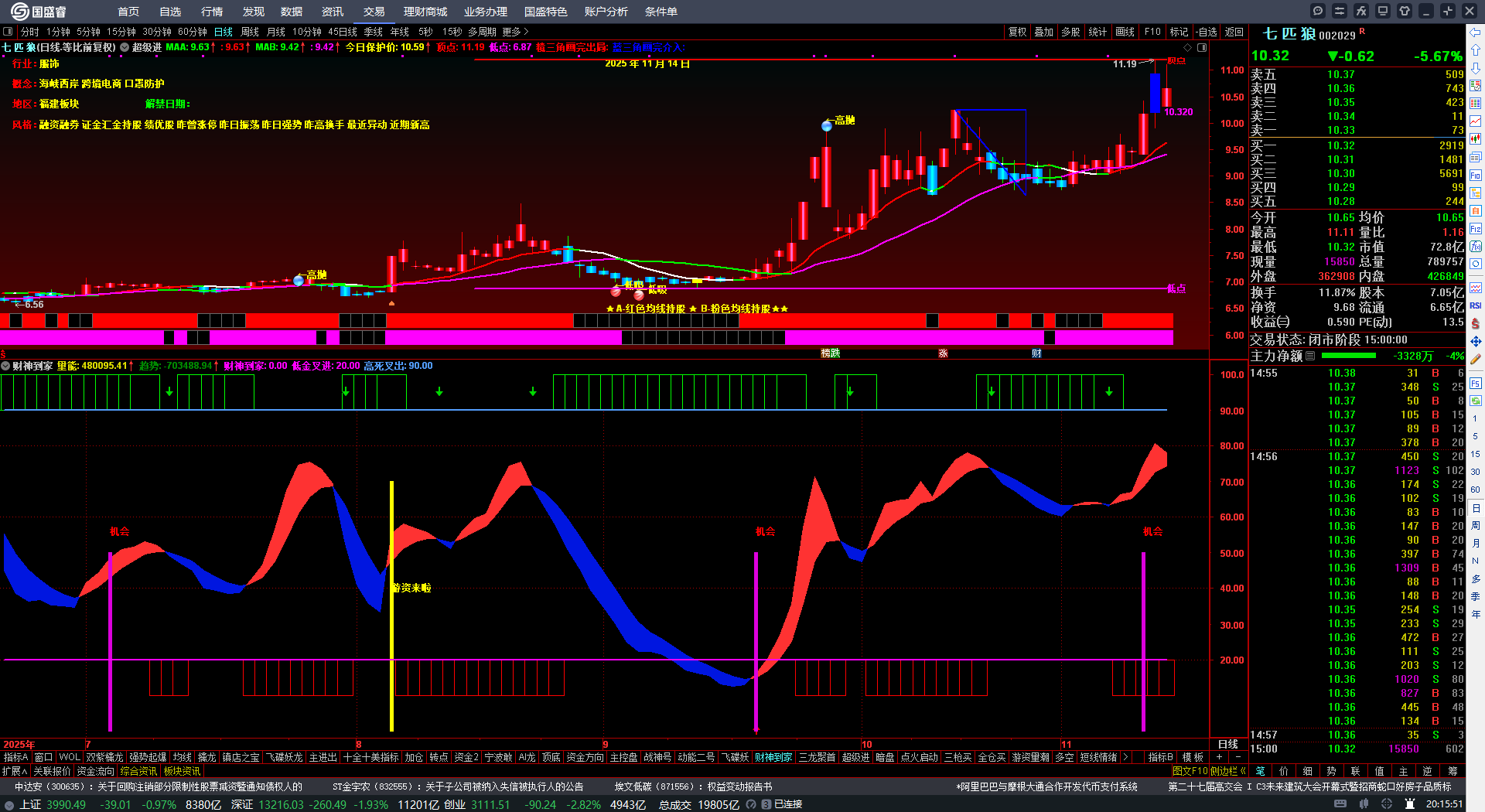Toggle the 标记 marker option
The image size is (1485, 812).
click(x=1179, y=32)
